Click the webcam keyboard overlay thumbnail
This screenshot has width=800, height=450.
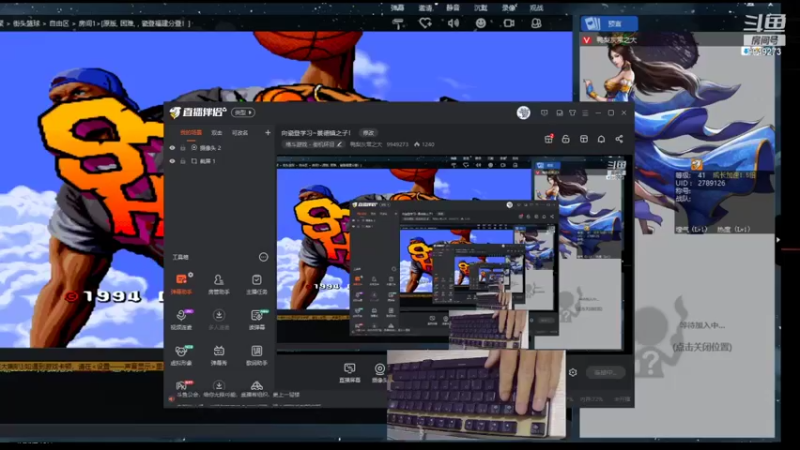point(476,394)
